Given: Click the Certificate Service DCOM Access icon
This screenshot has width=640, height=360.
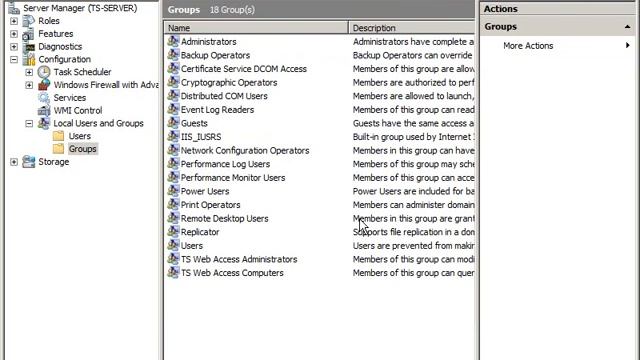Looking at the screenshot, I should (x=173, y=68).
